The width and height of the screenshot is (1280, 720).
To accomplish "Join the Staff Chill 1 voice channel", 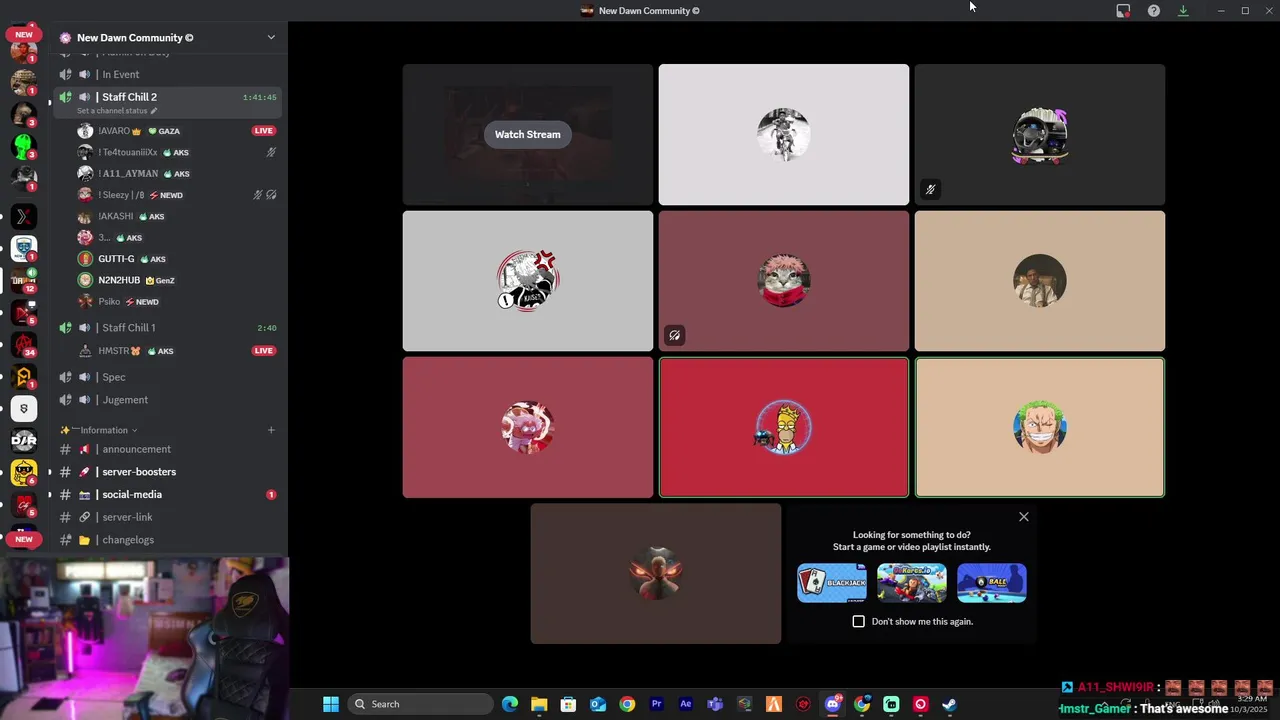I will tap(167, 328).
